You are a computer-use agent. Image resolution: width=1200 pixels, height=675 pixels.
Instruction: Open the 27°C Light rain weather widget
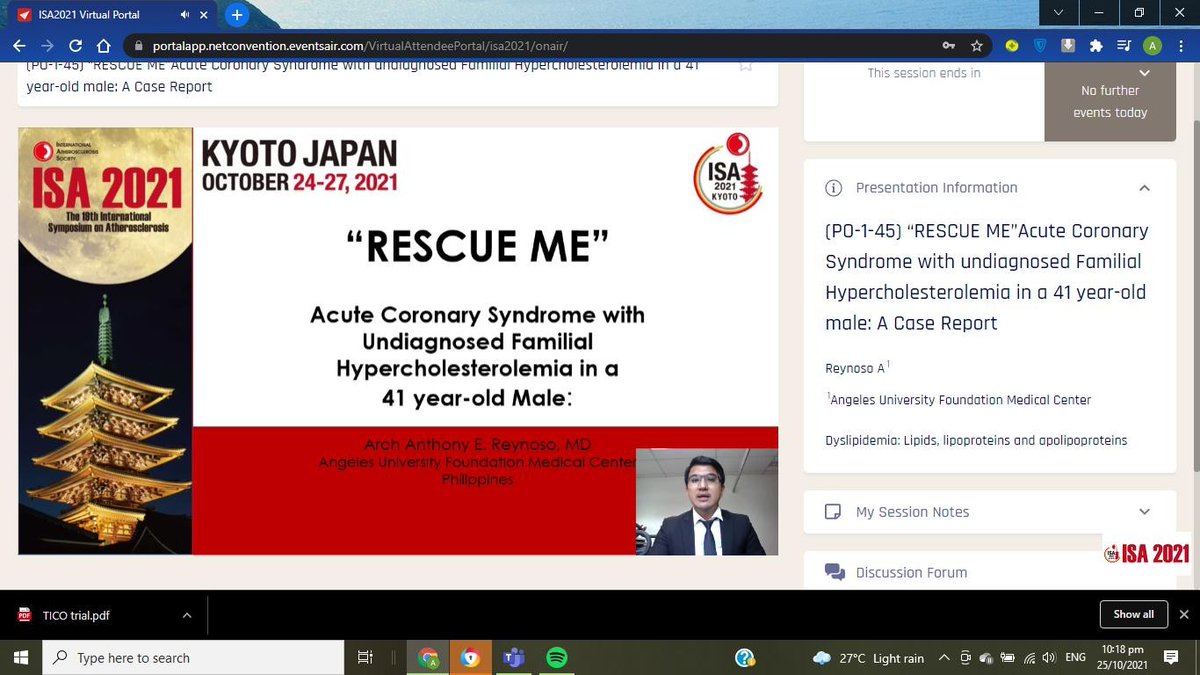pos(869,658)
